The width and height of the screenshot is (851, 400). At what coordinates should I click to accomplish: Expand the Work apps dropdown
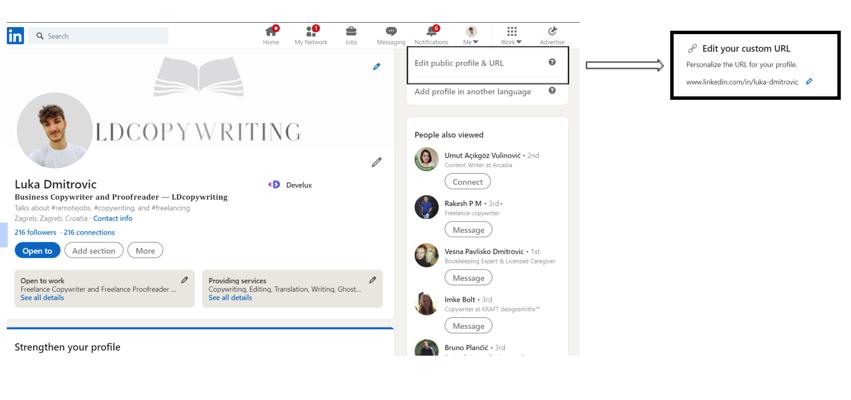click(511, 35)
